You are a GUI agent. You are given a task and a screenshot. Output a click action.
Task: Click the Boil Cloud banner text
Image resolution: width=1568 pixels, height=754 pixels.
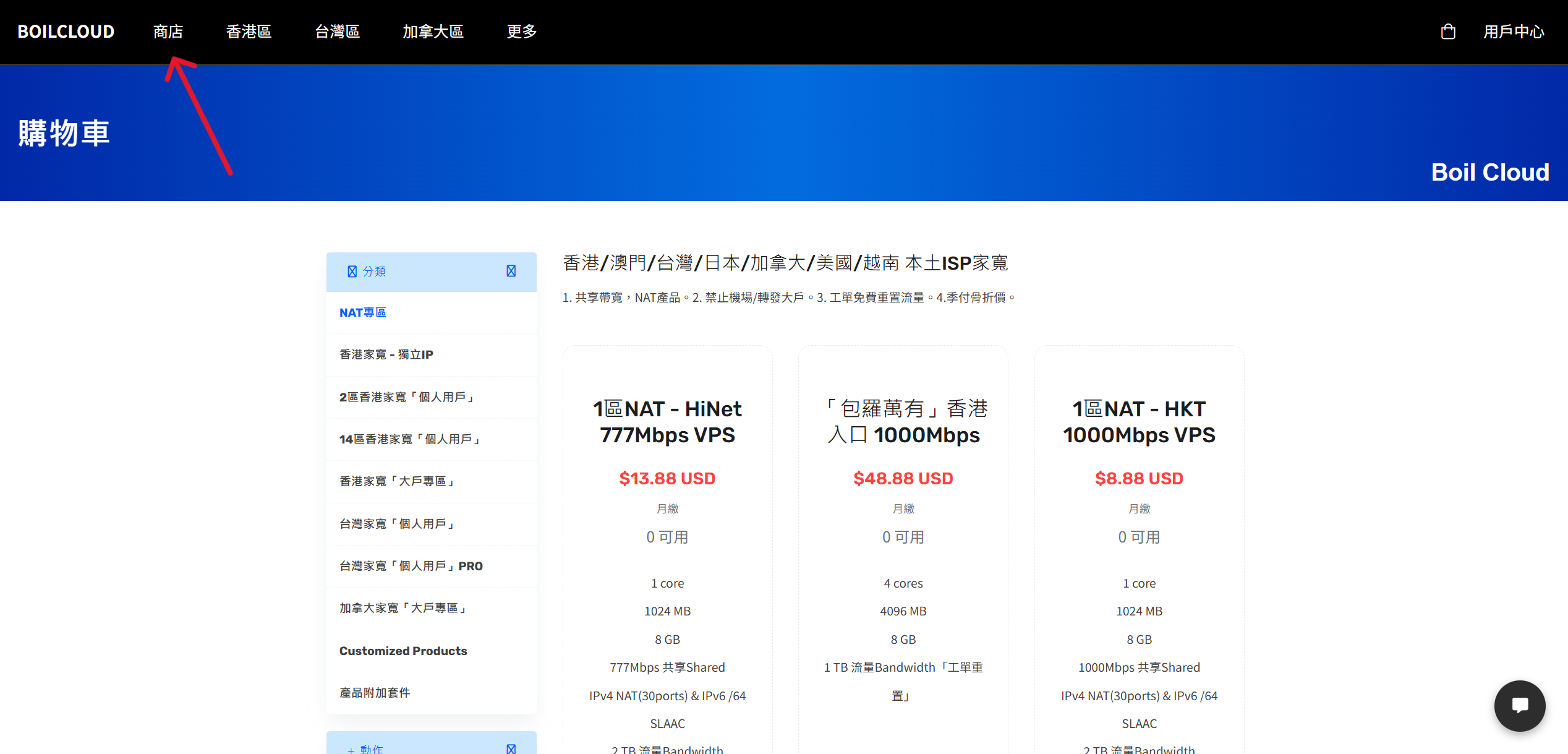point(1490,172)
